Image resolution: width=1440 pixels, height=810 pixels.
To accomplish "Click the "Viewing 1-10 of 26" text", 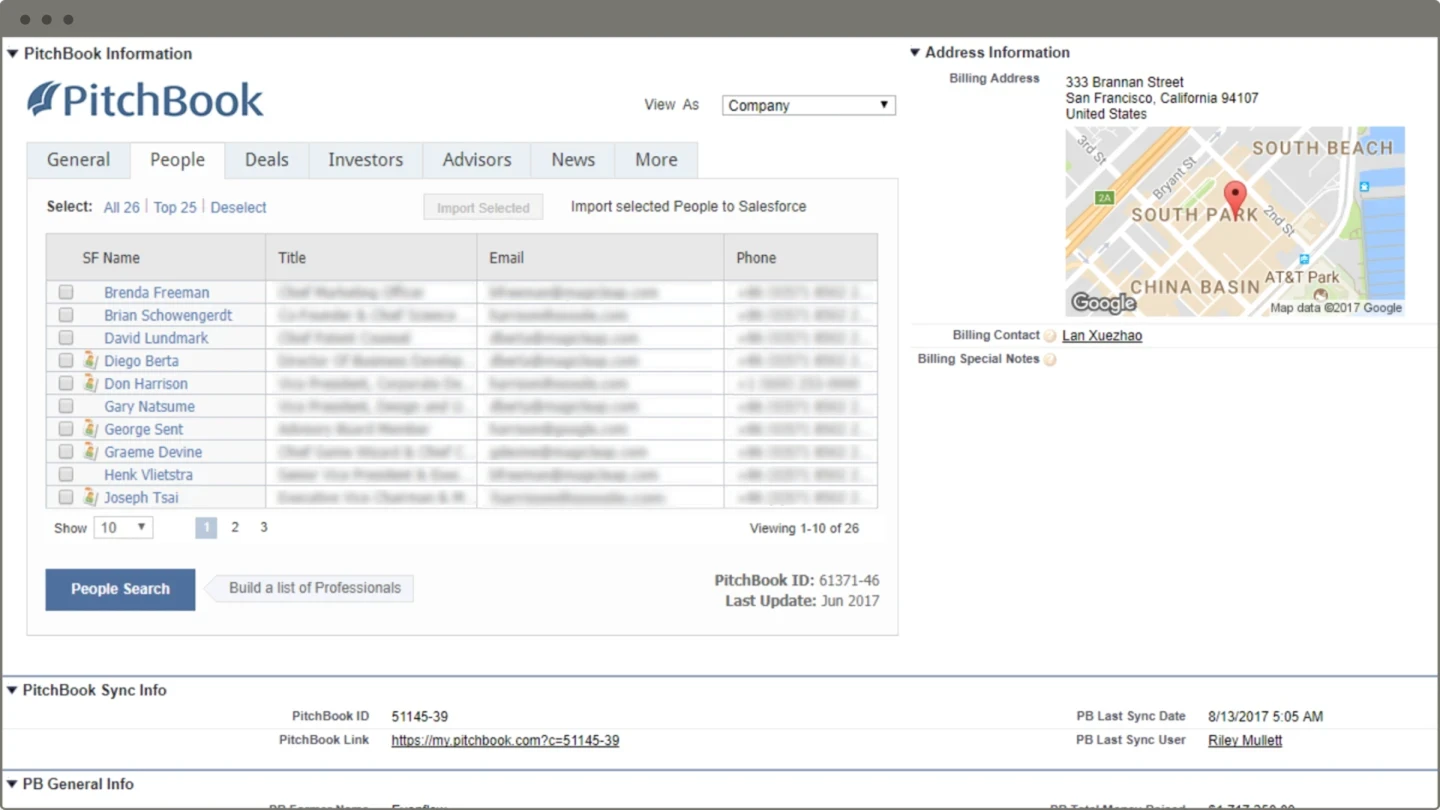I will [804, 528].
